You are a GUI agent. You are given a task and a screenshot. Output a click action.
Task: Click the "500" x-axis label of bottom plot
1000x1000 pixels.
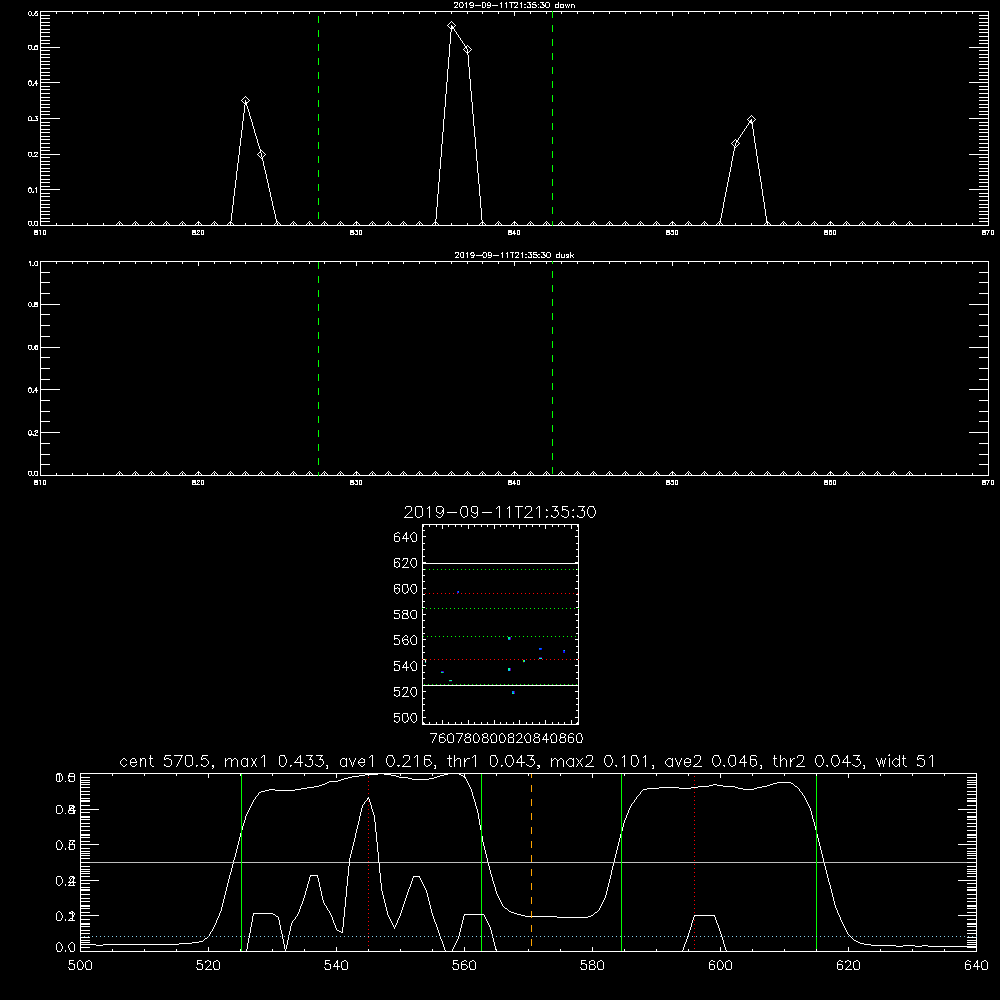[x=80, y=966]
